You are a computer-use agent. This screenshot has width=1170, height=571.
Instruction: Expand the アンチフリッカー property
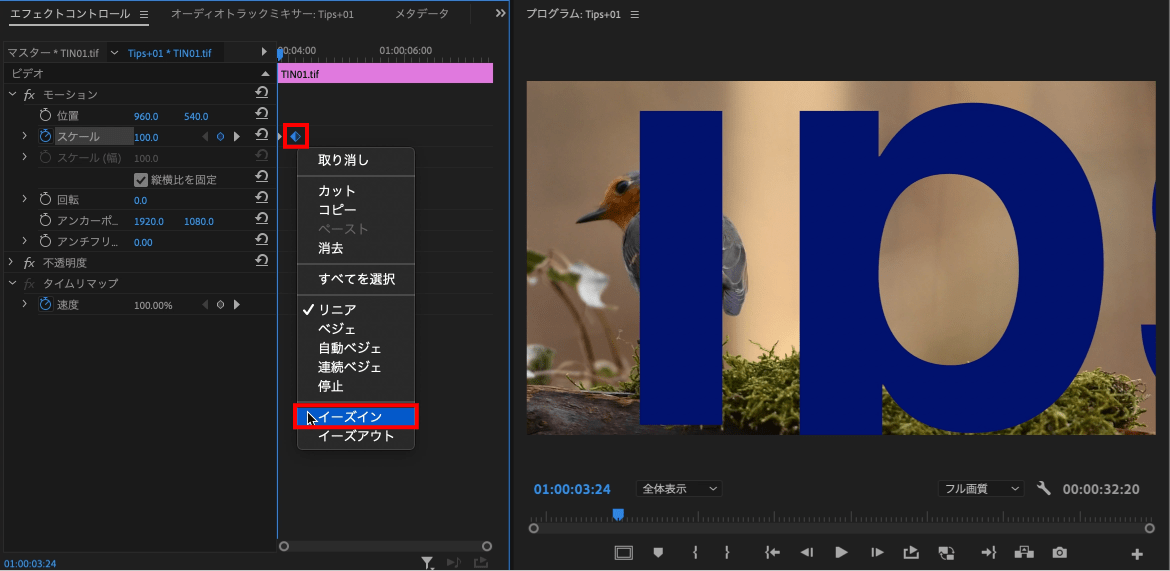coord(24,242)
